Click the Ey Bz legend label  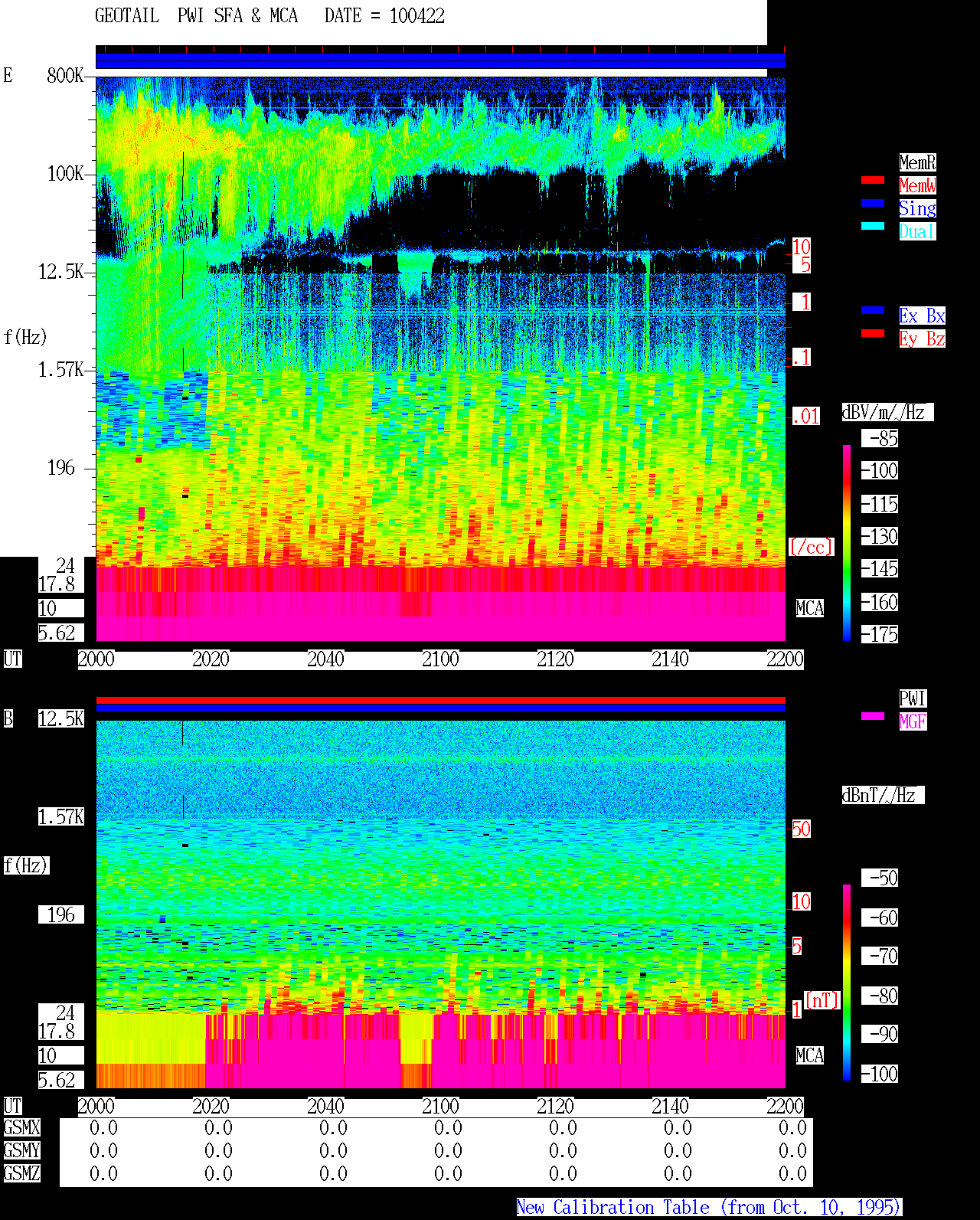pos(922,339)
